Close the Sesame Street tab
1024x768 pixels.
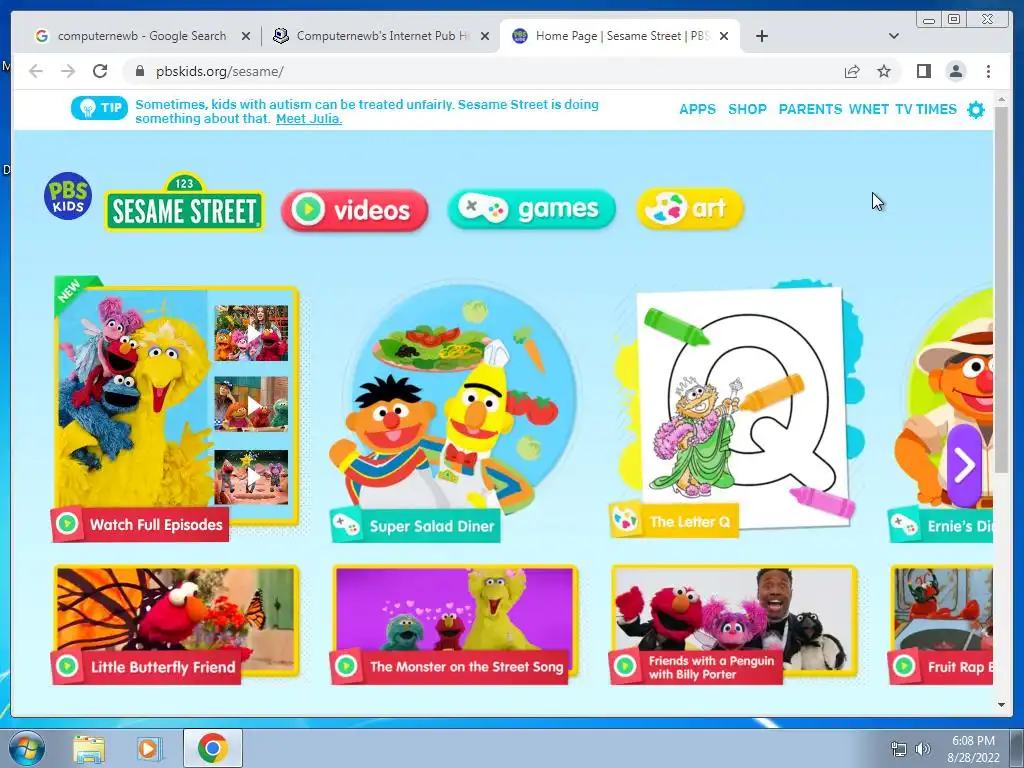click(724, 36)
